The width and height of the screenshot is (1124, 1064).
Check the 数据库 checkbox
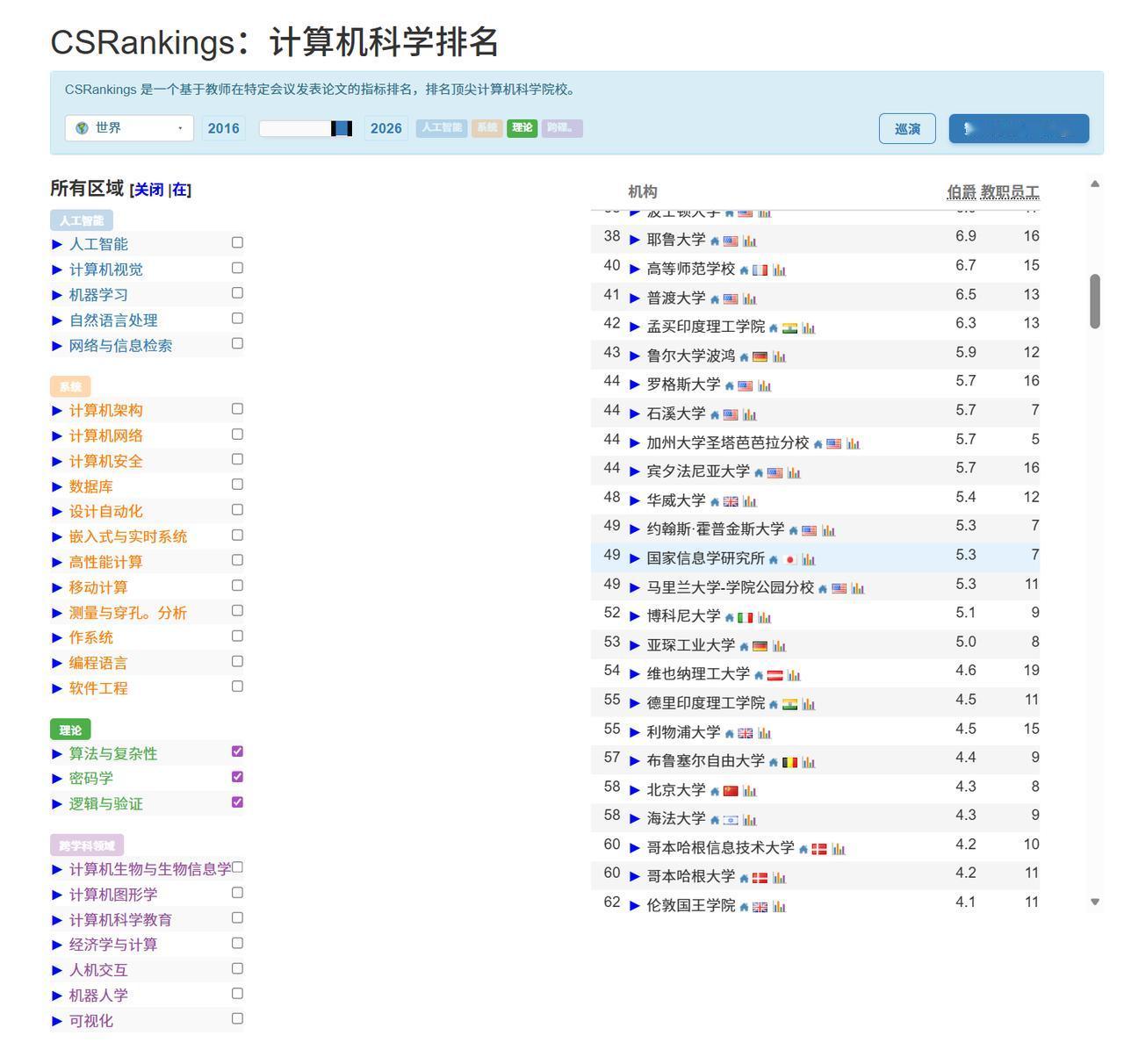(x=237, y=485)
